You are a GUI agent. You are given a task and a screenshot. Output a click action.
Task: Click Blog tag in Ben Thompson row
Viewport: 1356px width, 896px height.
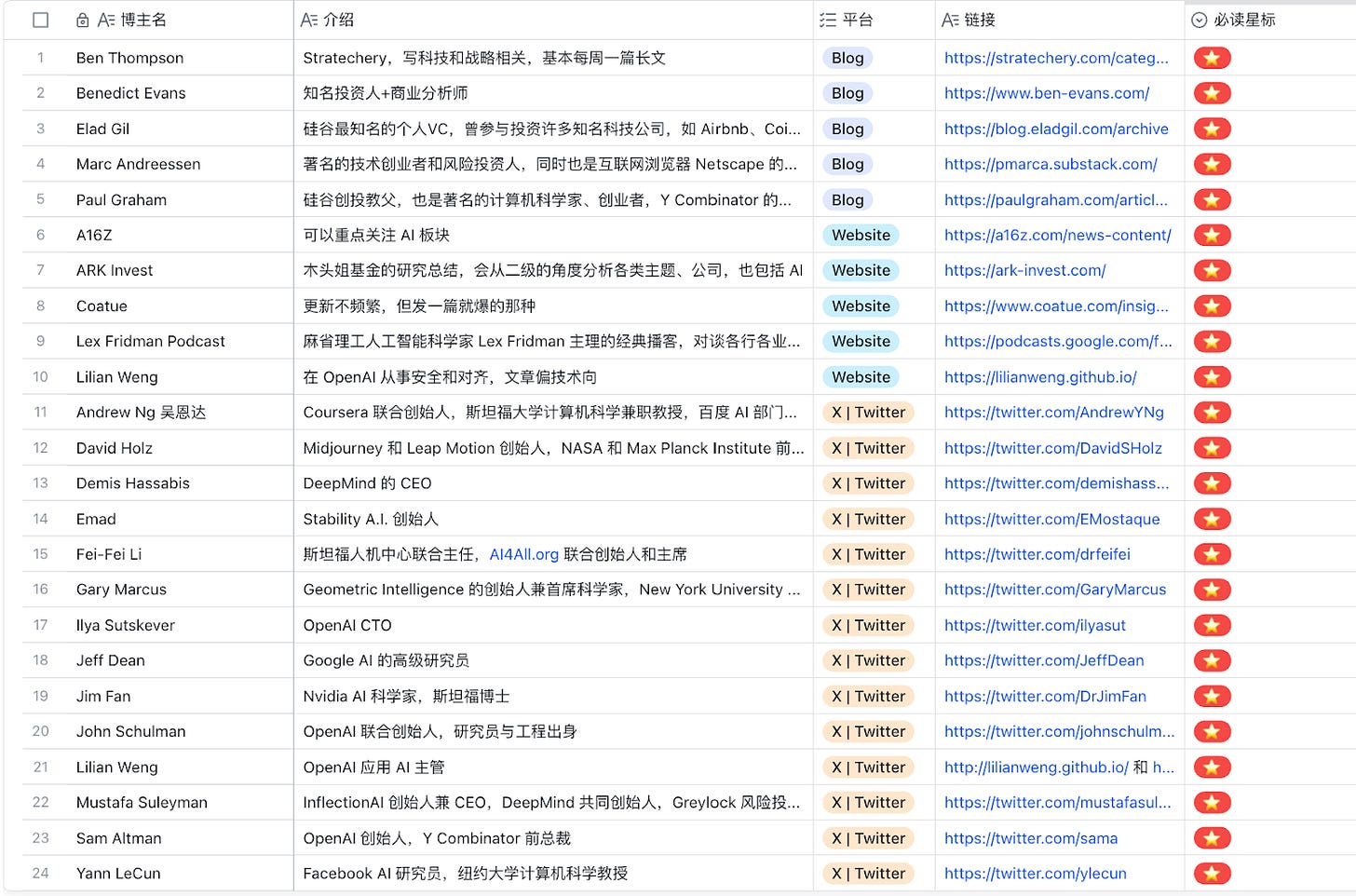point(847,58)
